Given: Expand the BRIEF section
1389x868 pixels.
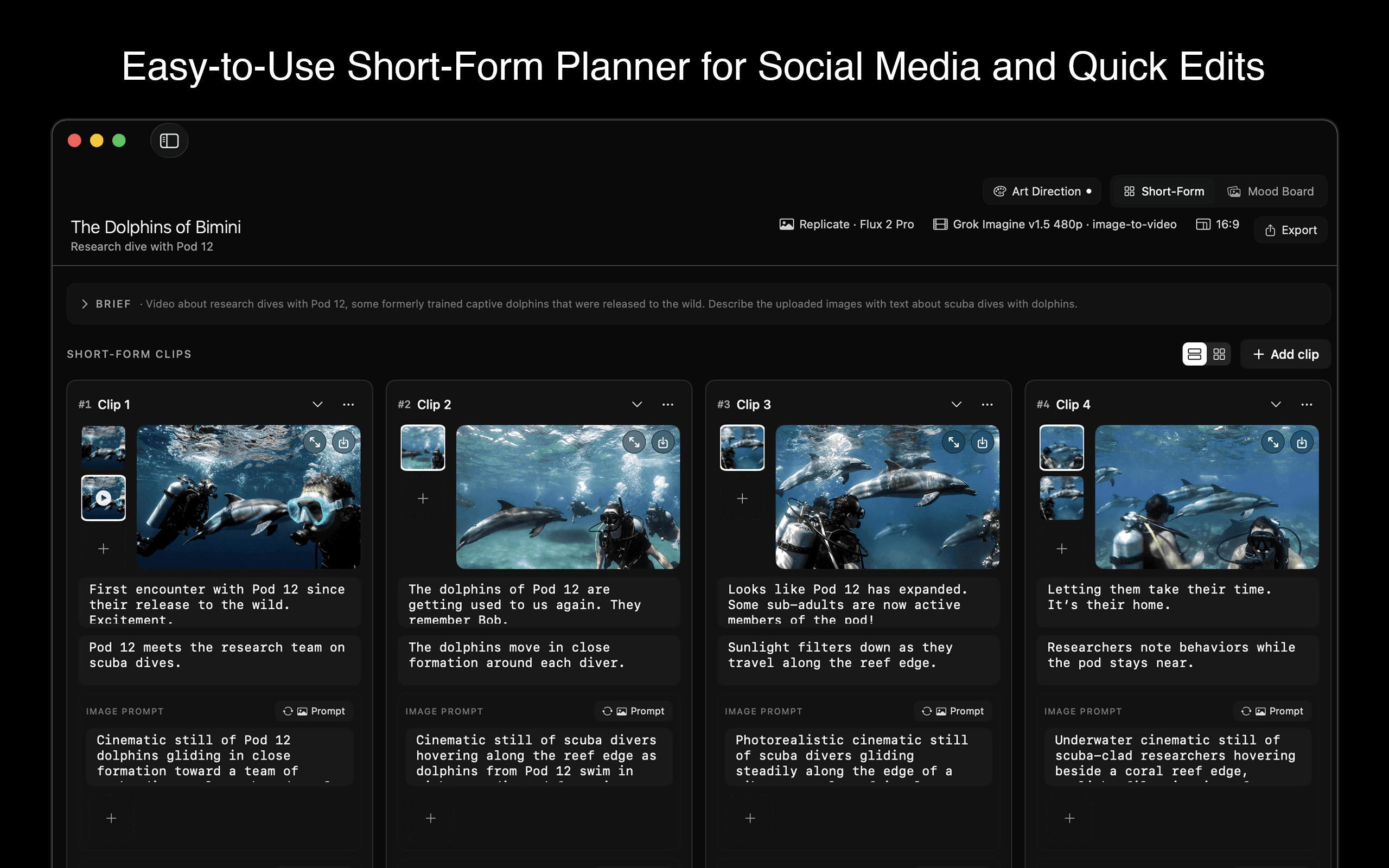Looking at the screenshot, I should (x=85, y=304).
